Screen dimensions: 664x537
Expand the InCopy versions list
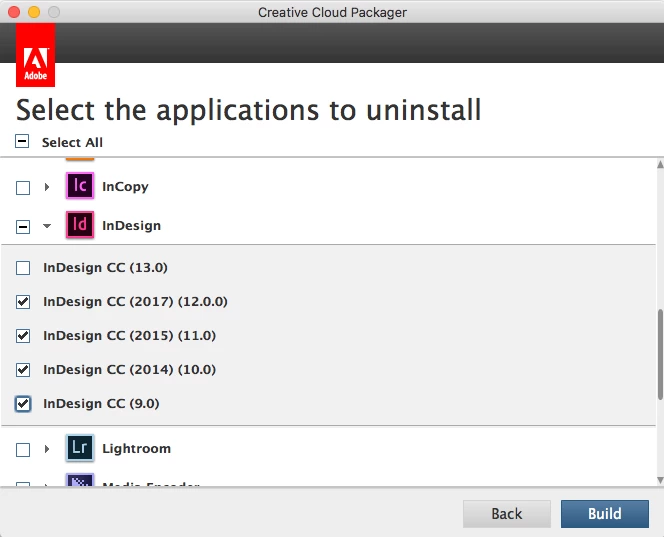(x=47, y=187)
